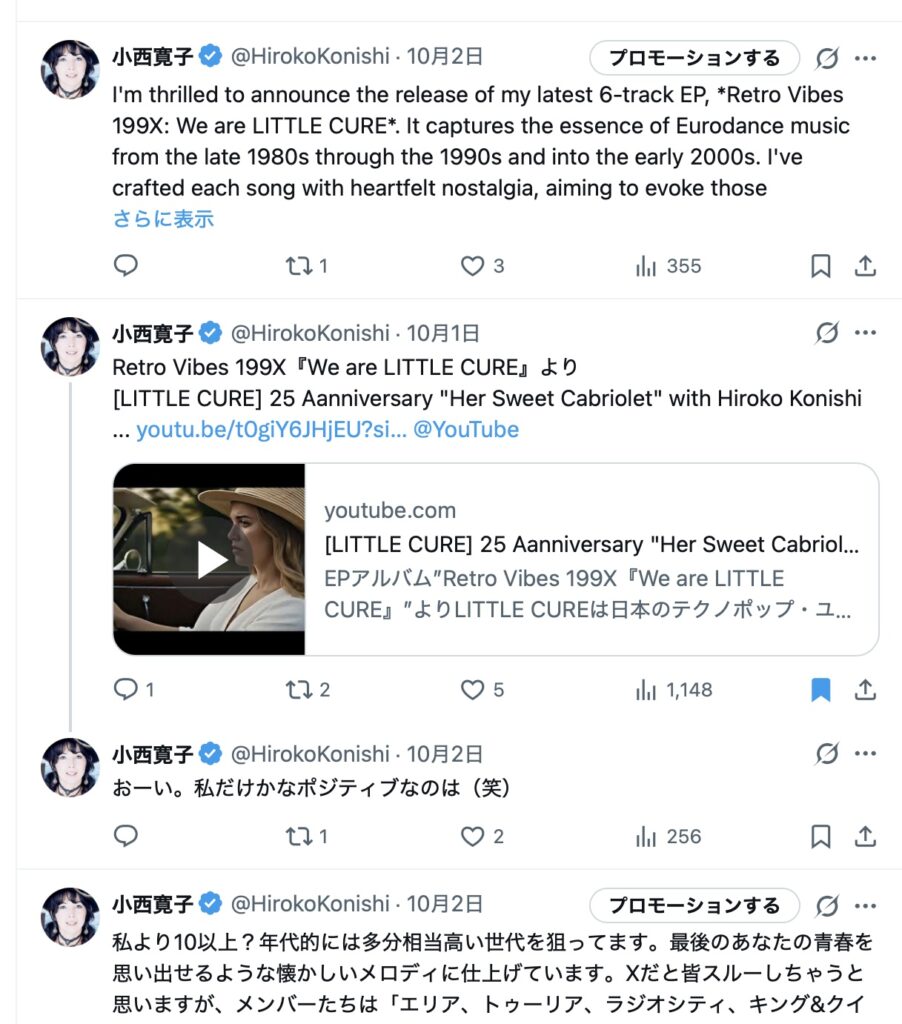902x1024 pixels.
Task: Reply to the Retro Vibes EP announcement post
Action: point(125,266)
